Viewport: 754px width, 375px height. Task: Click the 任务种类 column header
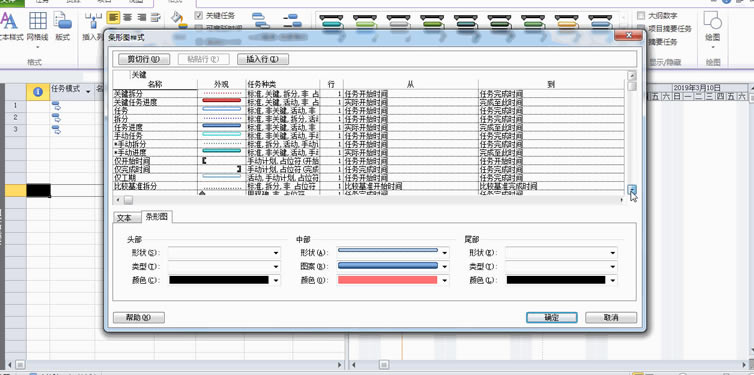click(x=282, y=84)
